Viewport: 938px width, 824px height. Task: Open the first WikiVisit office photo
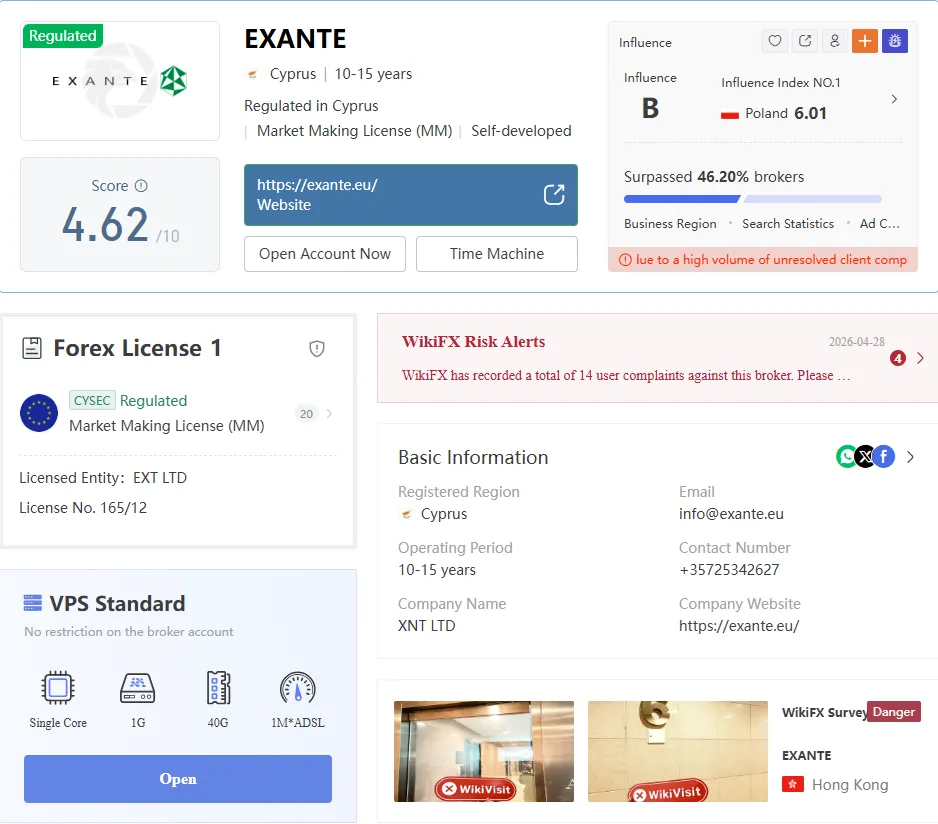pyautogui.click(x=483, y=751)
